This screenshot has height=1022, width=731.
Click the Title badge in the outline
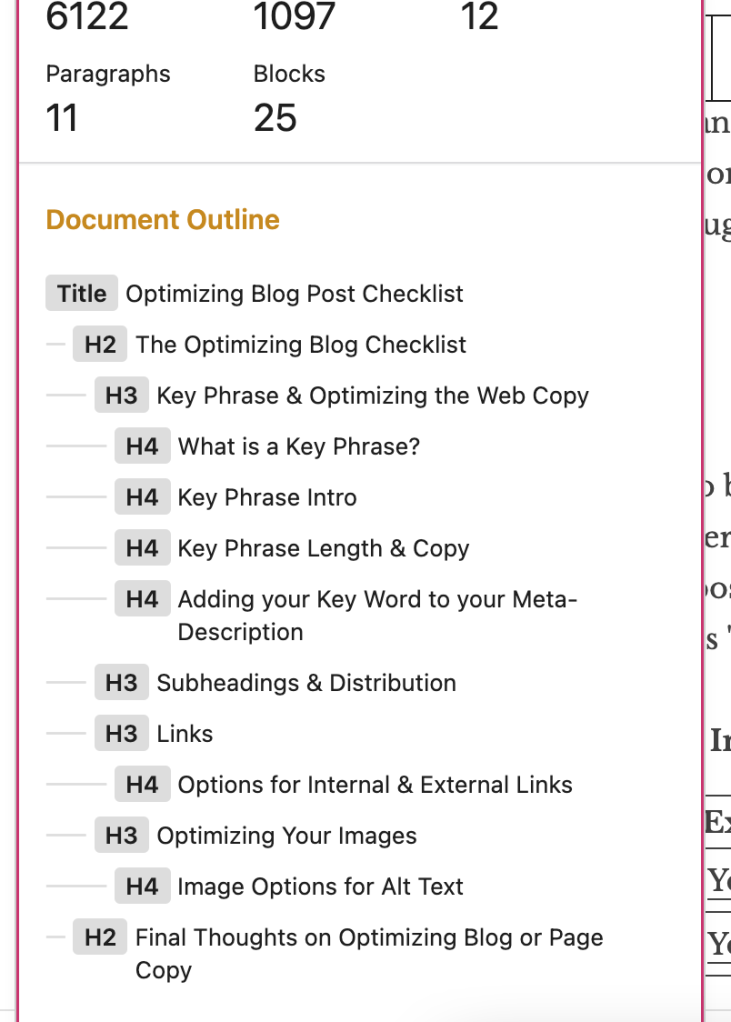(82, 294)
